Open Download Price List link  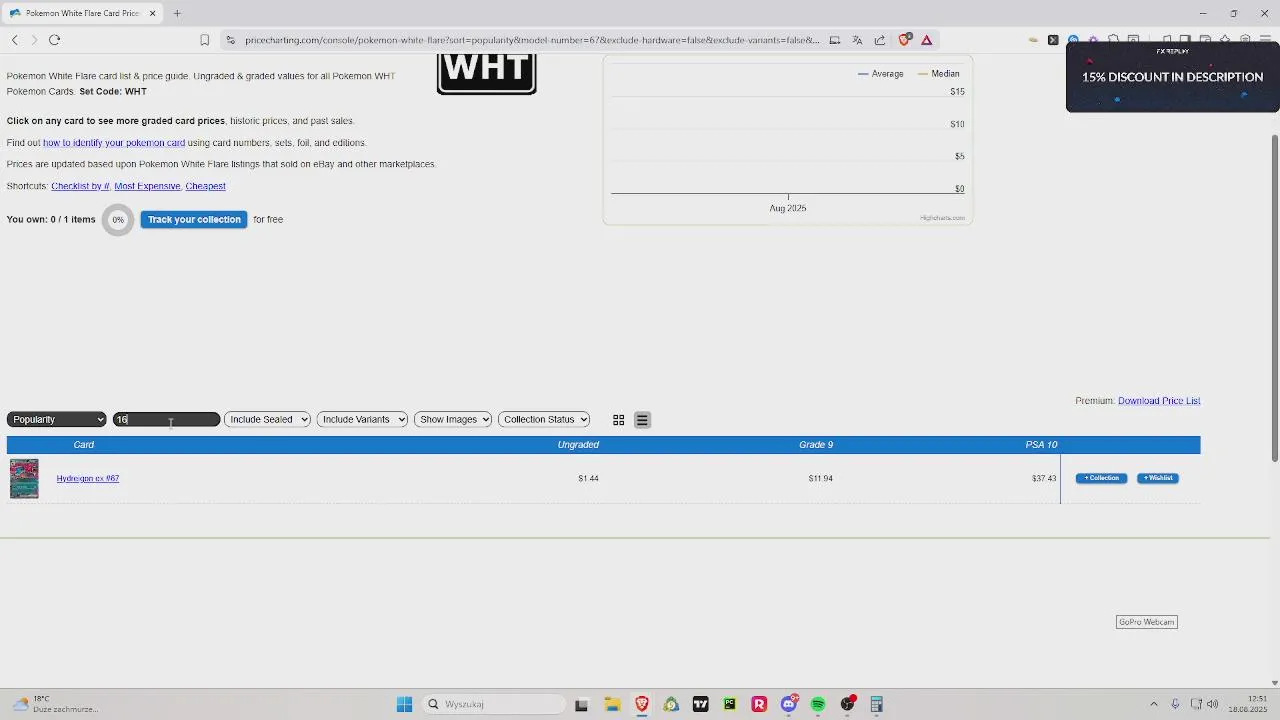(x=1159, y=401)
